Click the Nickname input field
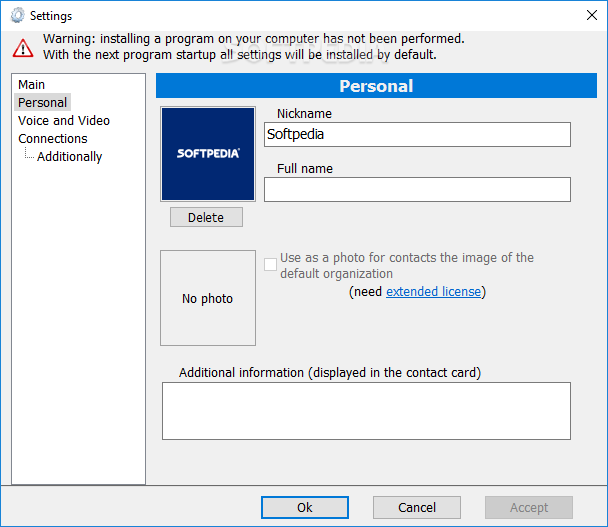 point(417,135)
